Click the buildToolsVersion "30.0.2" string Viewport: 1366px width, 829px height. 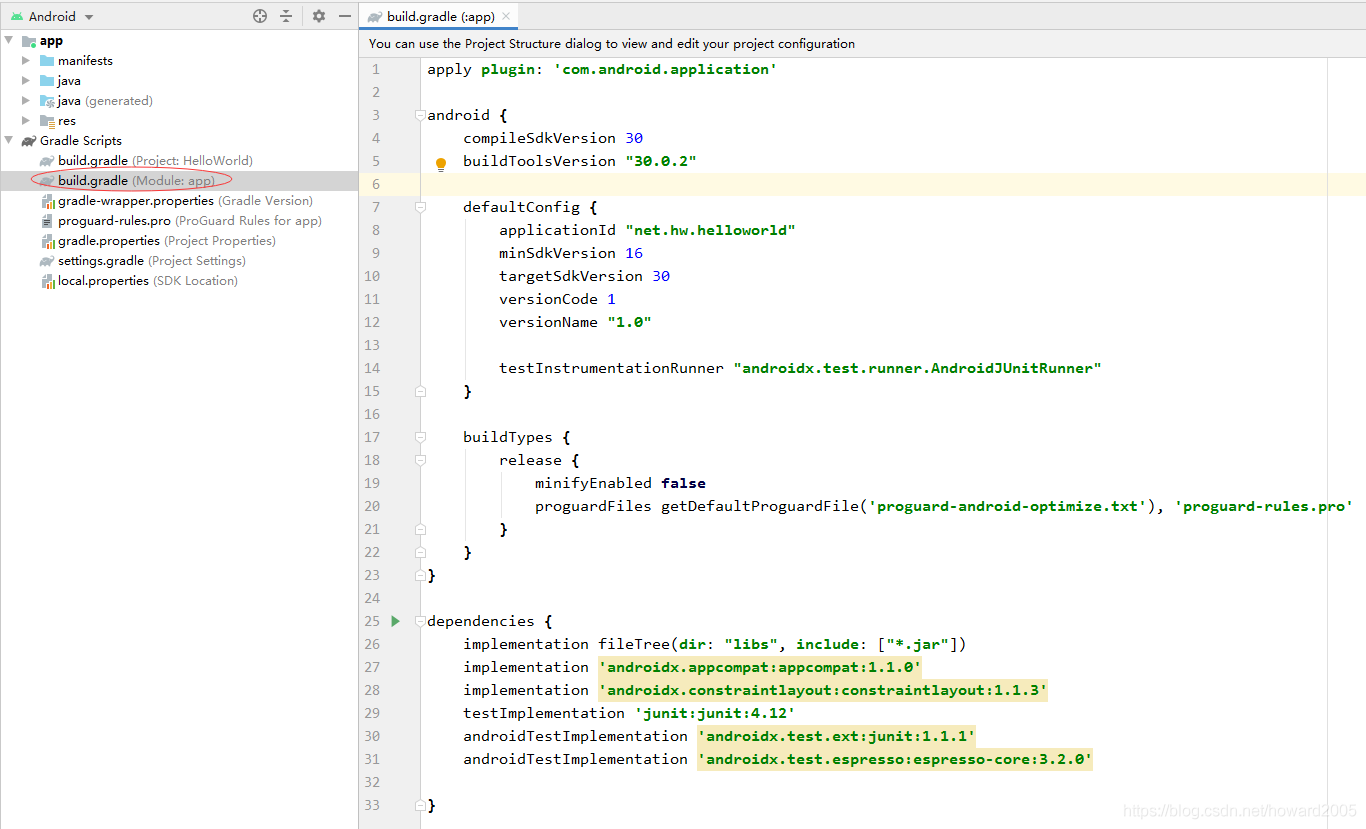pos(661,161)
